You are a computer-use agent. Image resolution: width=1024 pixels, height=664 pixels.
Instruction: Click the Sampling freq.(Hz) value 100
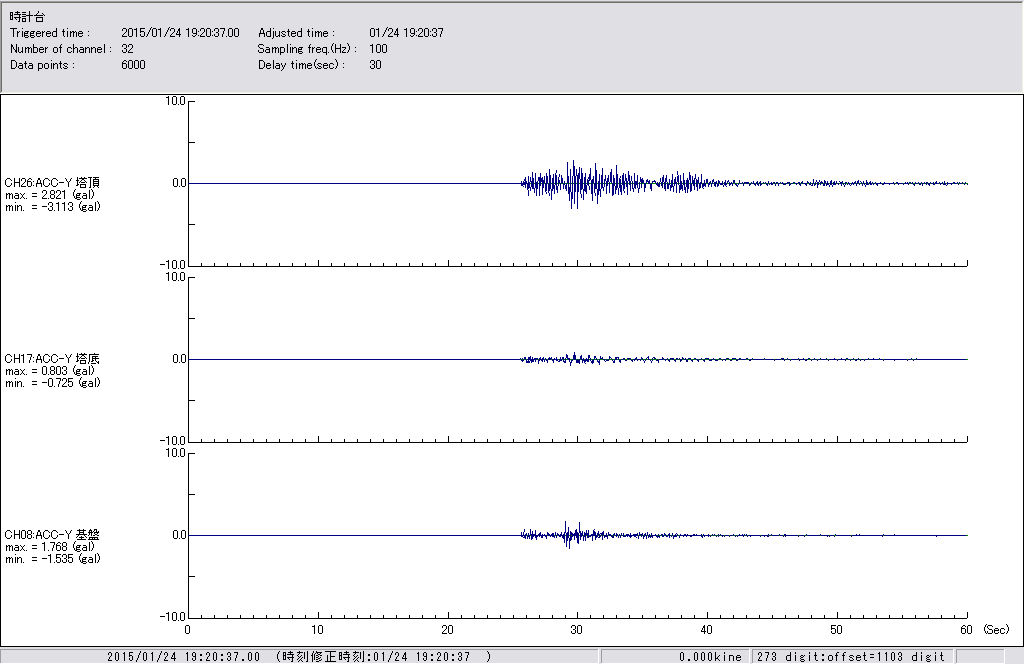pos(378,49)
